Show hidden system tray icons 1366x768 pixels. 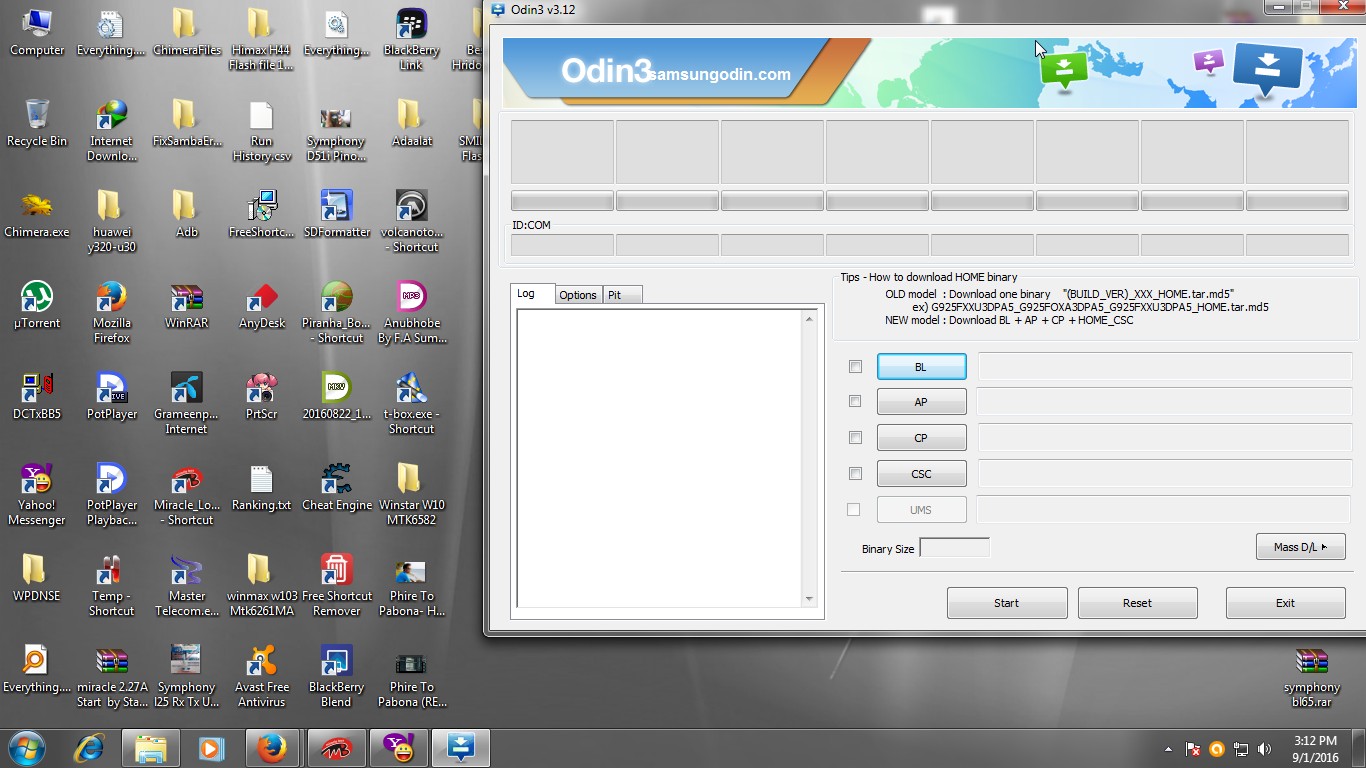tap(1168, 749)
